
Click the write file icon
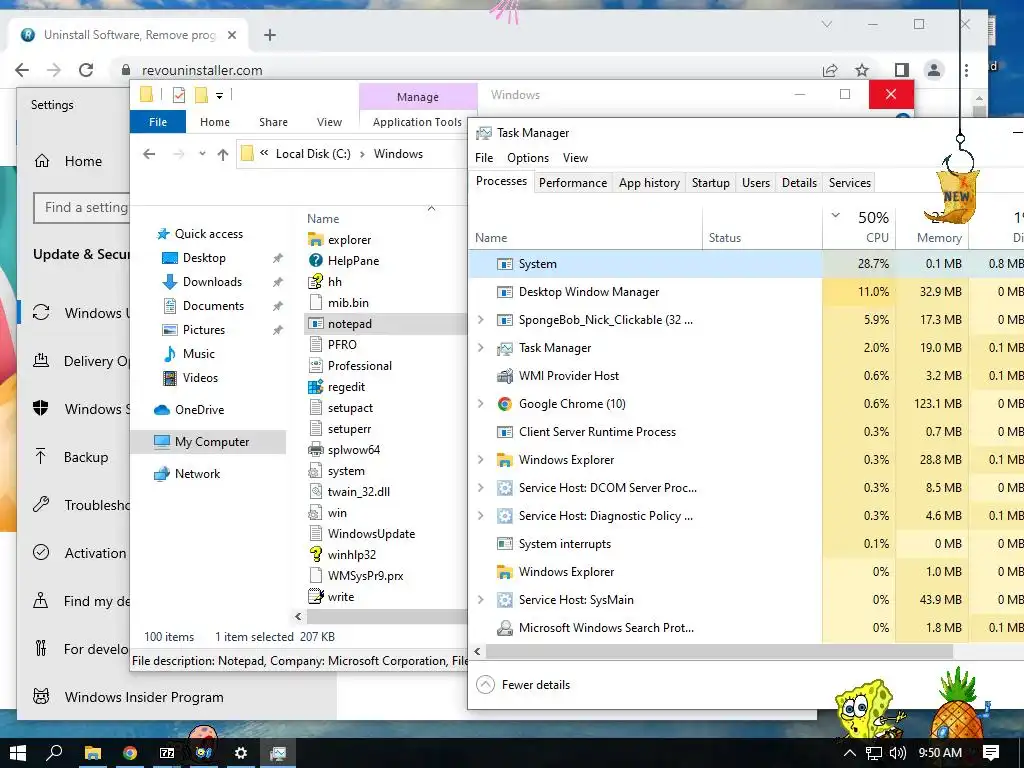pyautogui.click(x=315, y=596)
